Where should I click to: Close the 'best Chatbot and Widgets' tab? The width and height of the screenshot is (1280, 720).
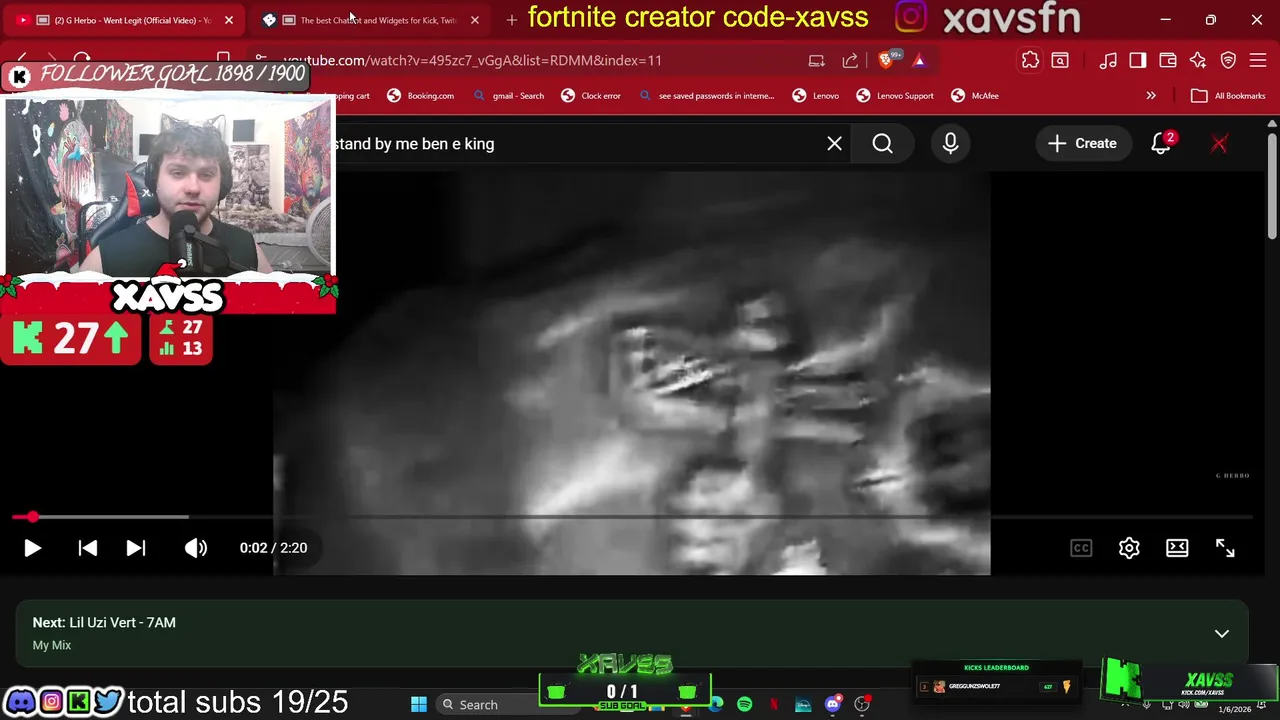(474, 20)
